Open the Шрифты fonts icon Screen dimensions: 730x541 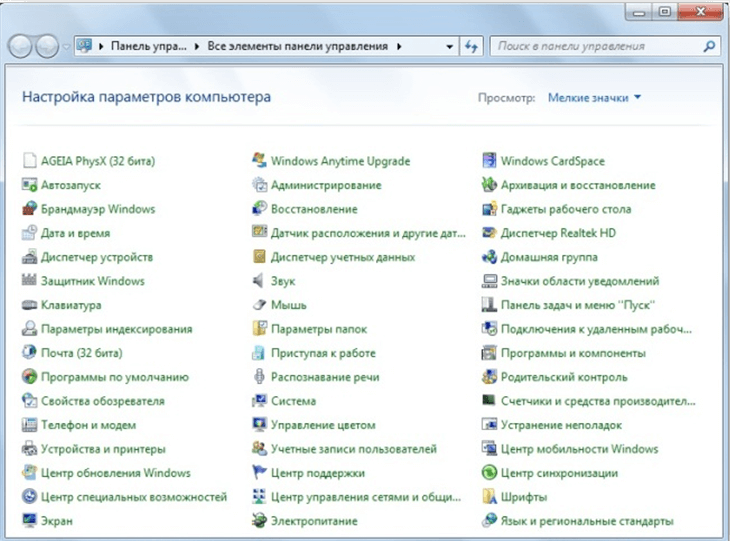click(x=489, y=497)
